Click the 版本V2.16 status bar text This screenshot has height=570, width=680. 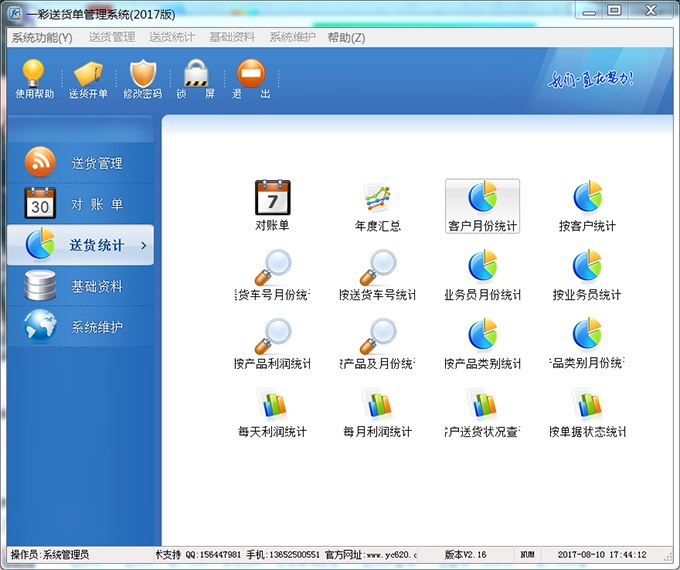tap(465, 554)
